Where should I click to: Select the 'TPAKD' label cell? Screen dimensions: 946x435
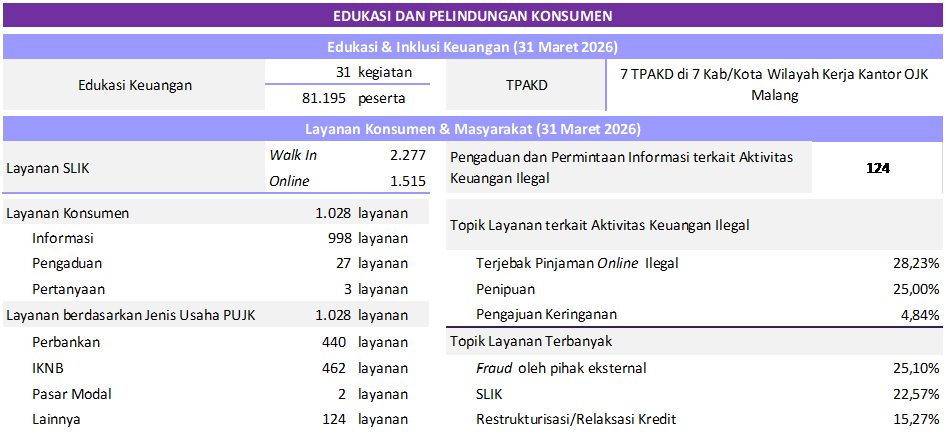(526, 85)
